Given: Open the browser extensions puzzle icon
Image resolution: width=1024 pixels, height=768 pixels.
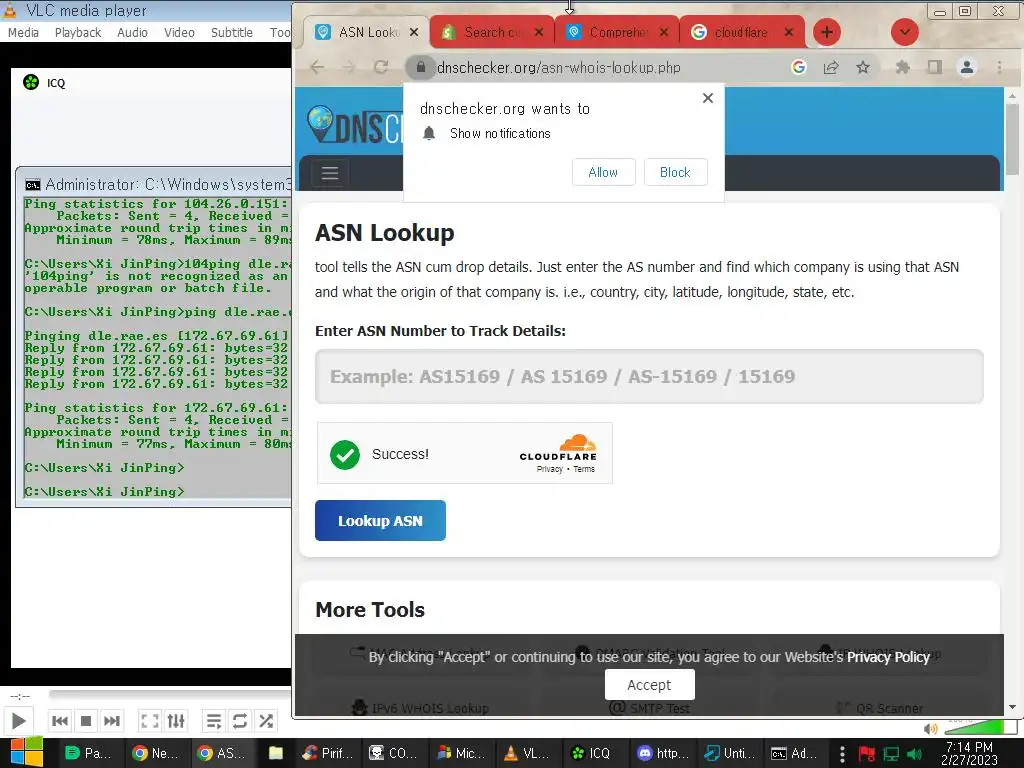Looking at the screenshot, I should coord(903,67).
